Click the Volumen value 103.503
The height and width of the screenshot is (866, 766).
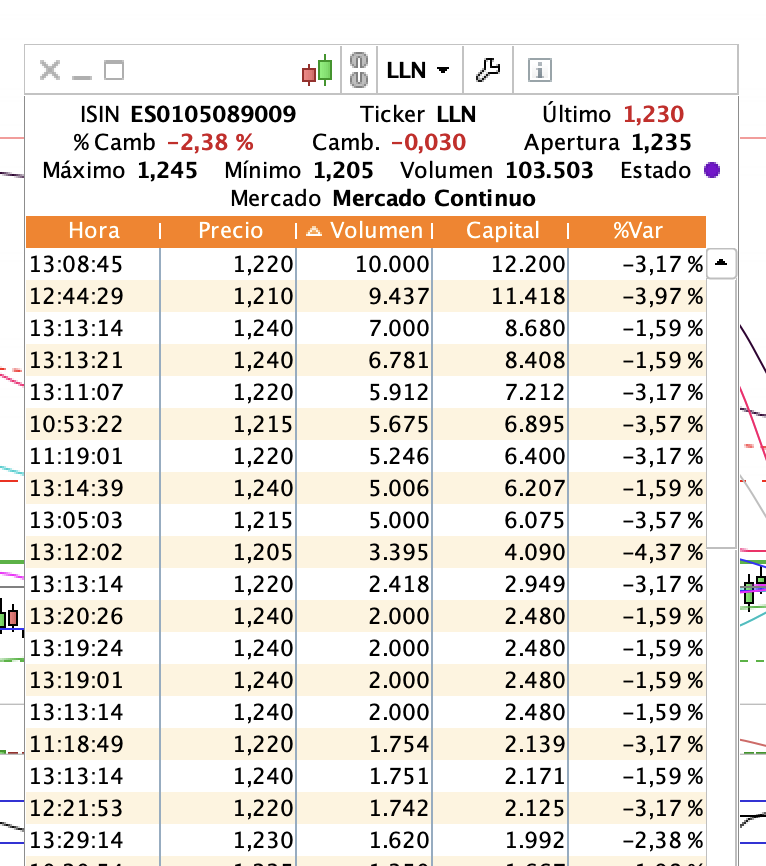550,171
